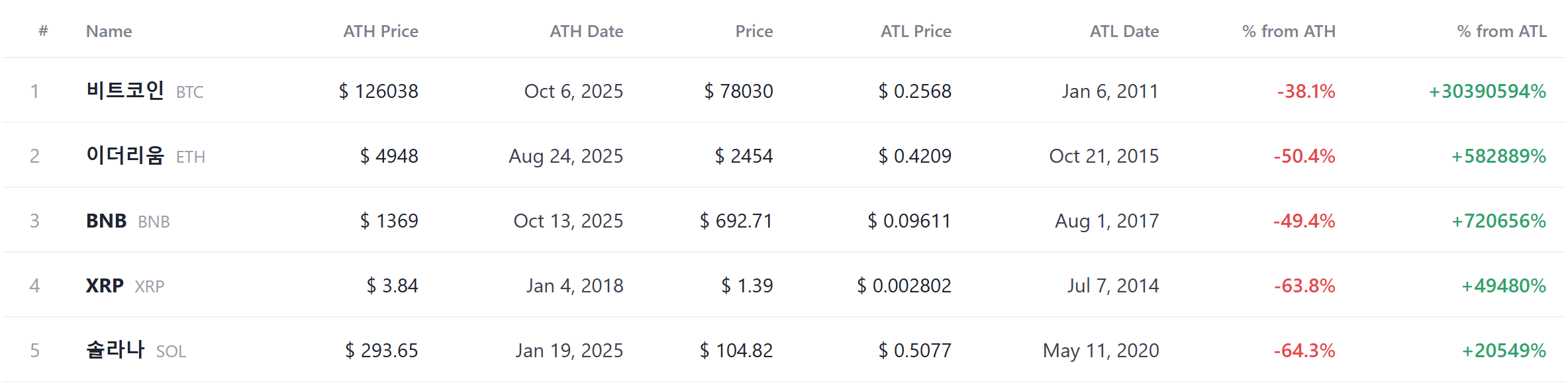Sort by % from ATH header

(1289, 31)
